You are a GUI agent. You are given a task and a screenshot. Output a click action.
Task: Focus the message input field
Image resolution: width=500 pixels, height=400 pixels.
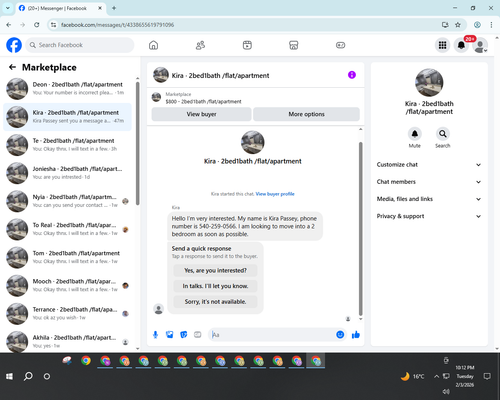tap(272, 335)
